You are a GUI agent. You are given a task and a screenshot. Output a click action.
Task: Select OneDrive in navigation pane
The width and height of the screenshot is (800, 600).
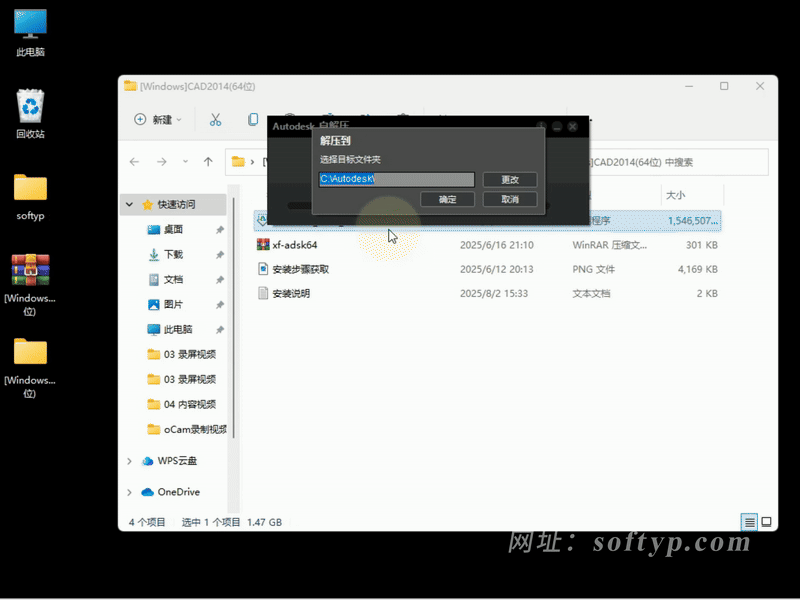178,492
